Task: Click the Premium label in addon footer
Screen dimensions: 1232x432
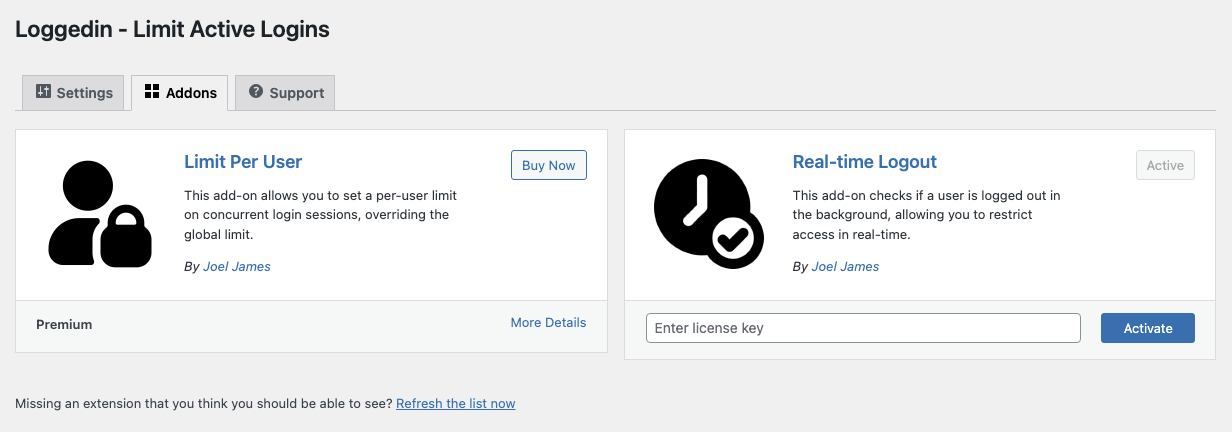Action: [64, 324]
